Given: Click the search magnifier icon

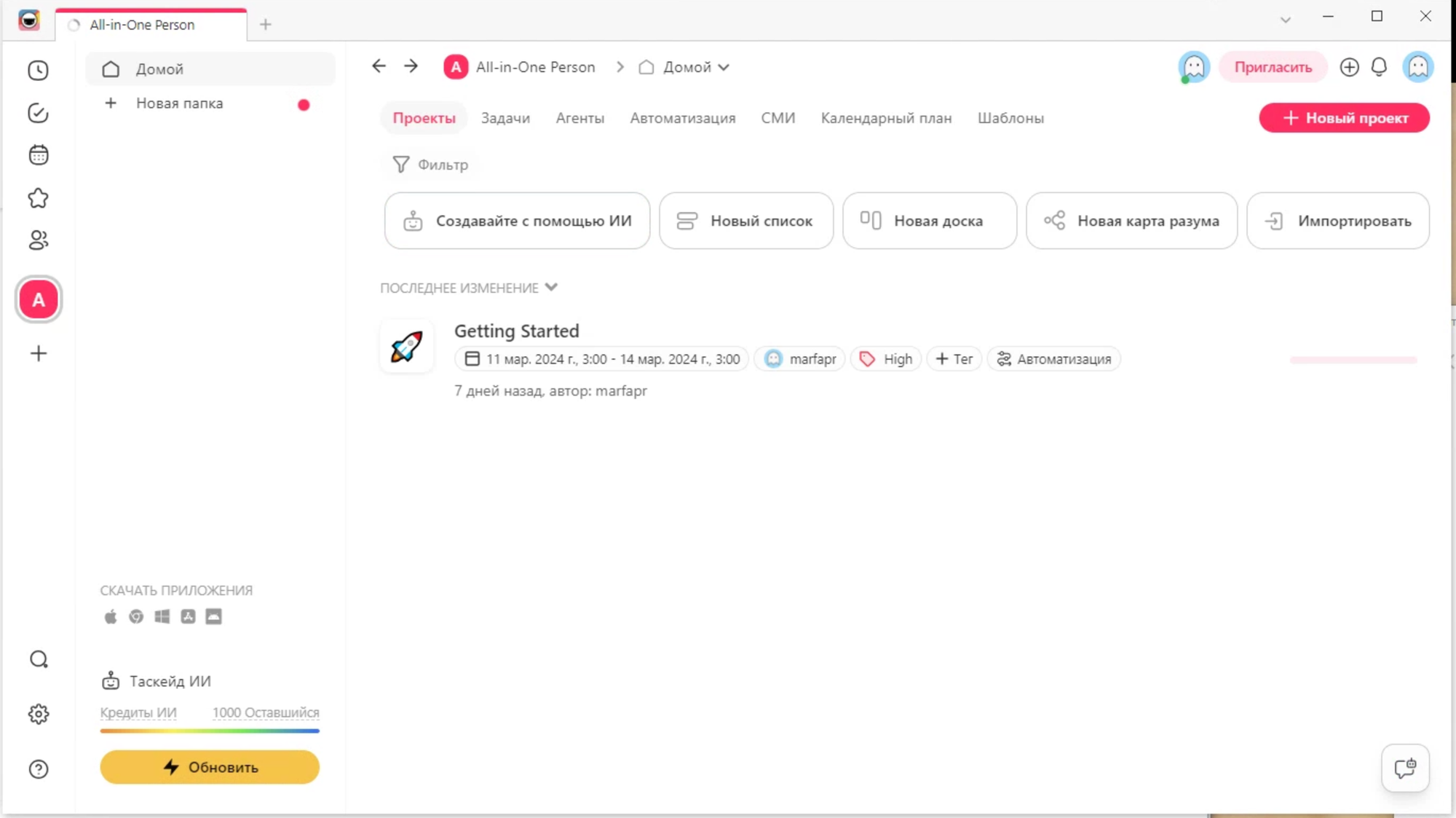Looking at the screenshot, I should [x=39, y=659].
